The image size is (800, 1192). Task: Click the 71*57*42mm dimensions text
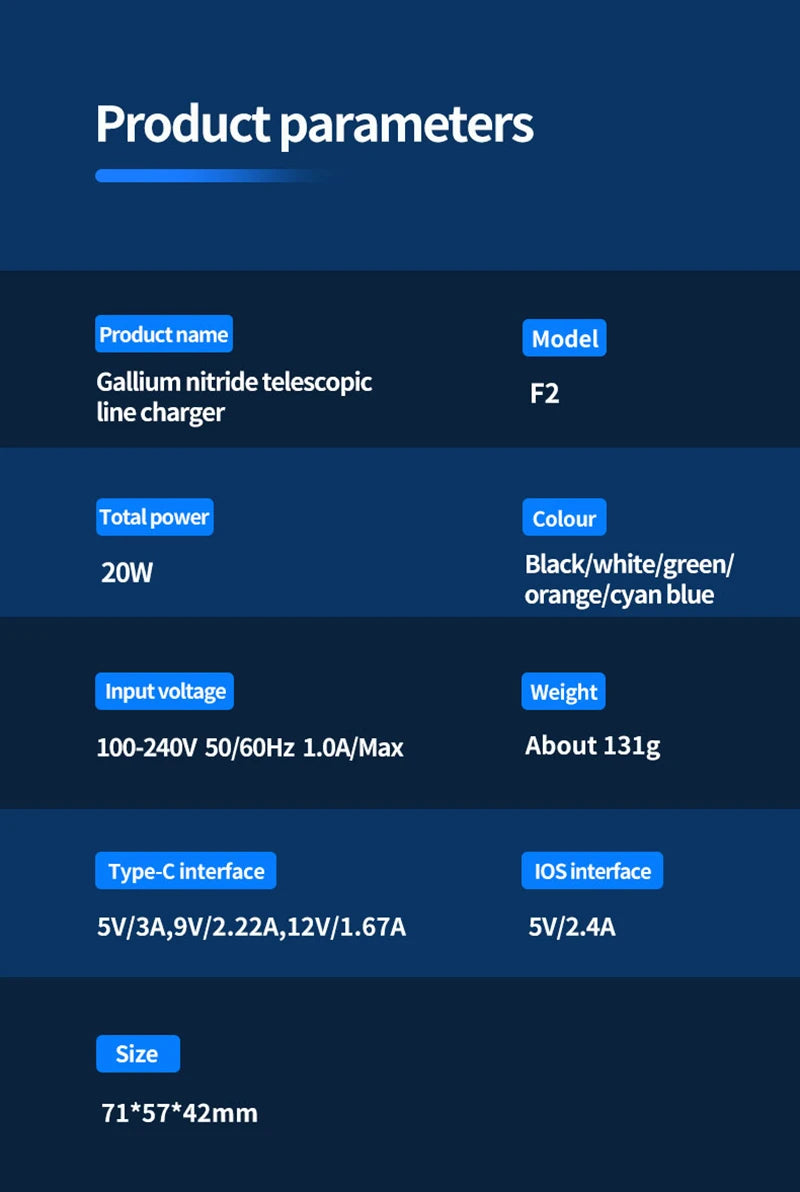180,1112
